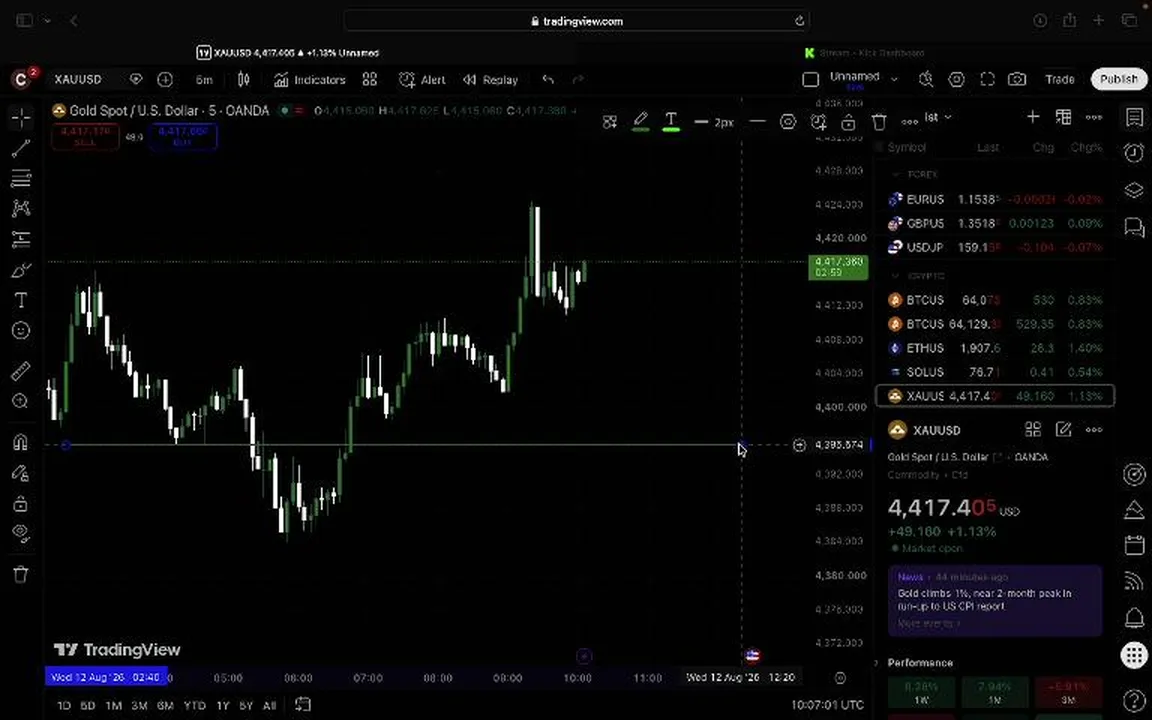This screenshot has width=1152, height=720.
Task: Select the USDJP watchlist row
Action: [x=995, y=248]
